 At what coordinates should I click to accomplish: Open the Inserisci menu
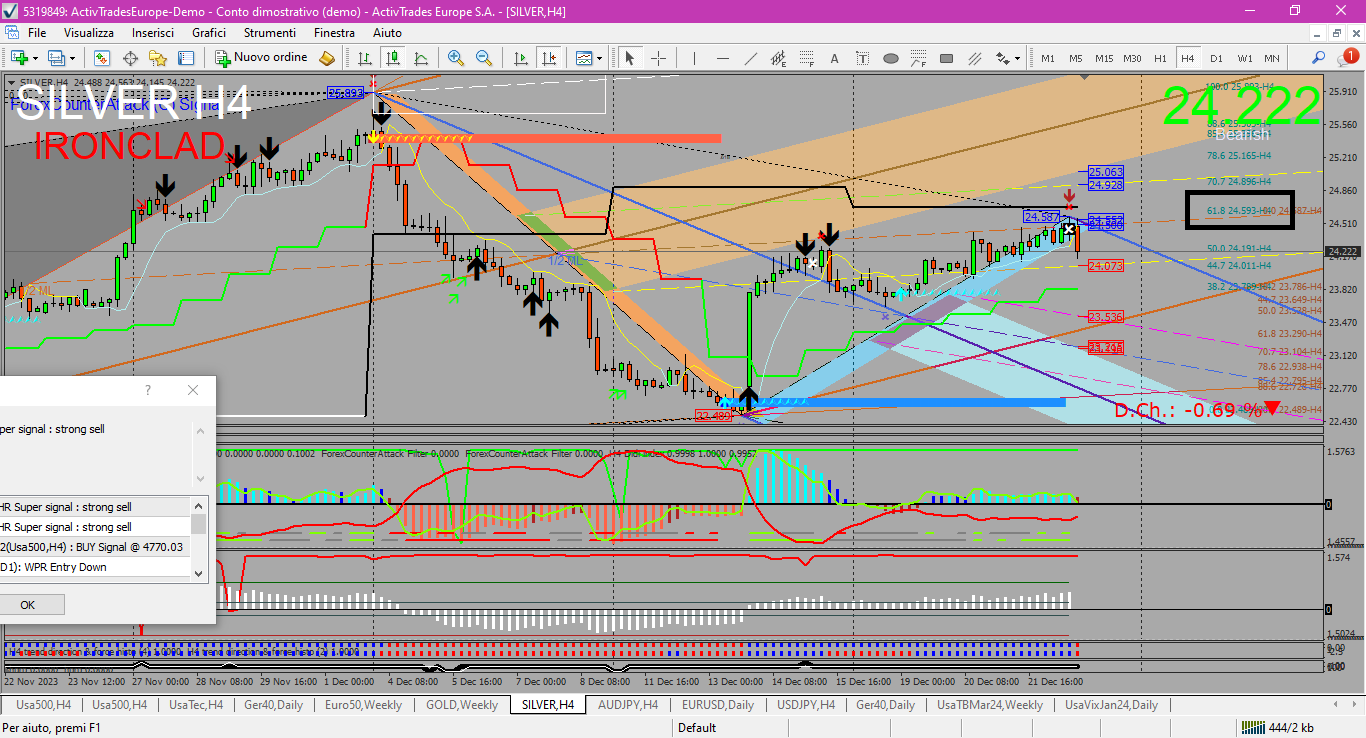(153, 33)
